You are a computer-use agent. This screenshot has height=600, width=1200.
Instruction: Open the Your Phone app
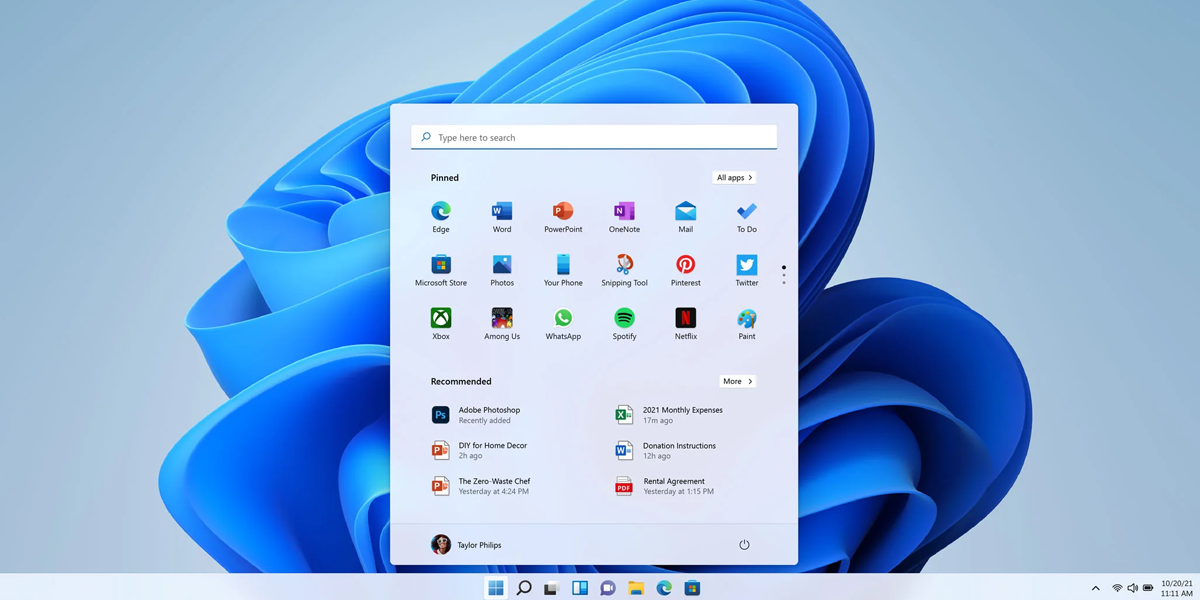[x=563, y=270]
